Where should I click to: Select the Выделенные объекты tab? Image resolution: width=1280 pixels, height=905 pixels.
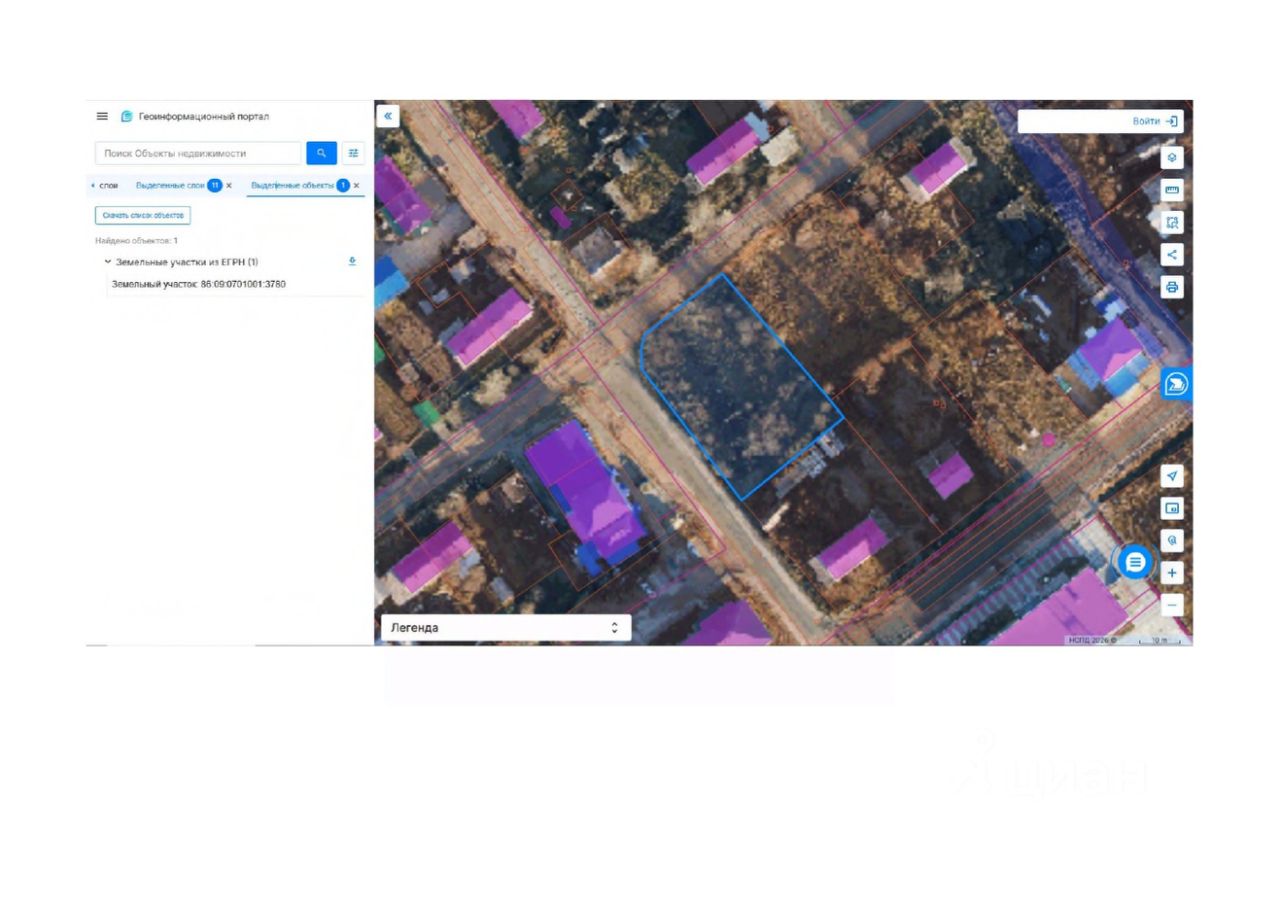[x=292, y=186]
